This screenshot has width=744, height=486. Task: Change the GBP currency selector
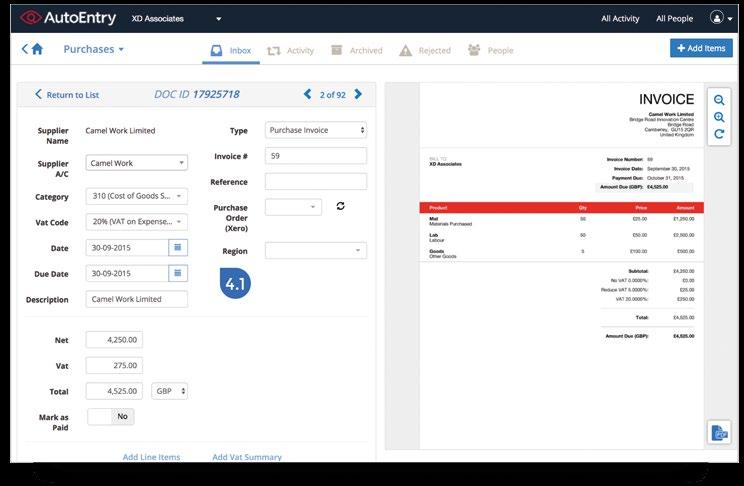[169, 391]
